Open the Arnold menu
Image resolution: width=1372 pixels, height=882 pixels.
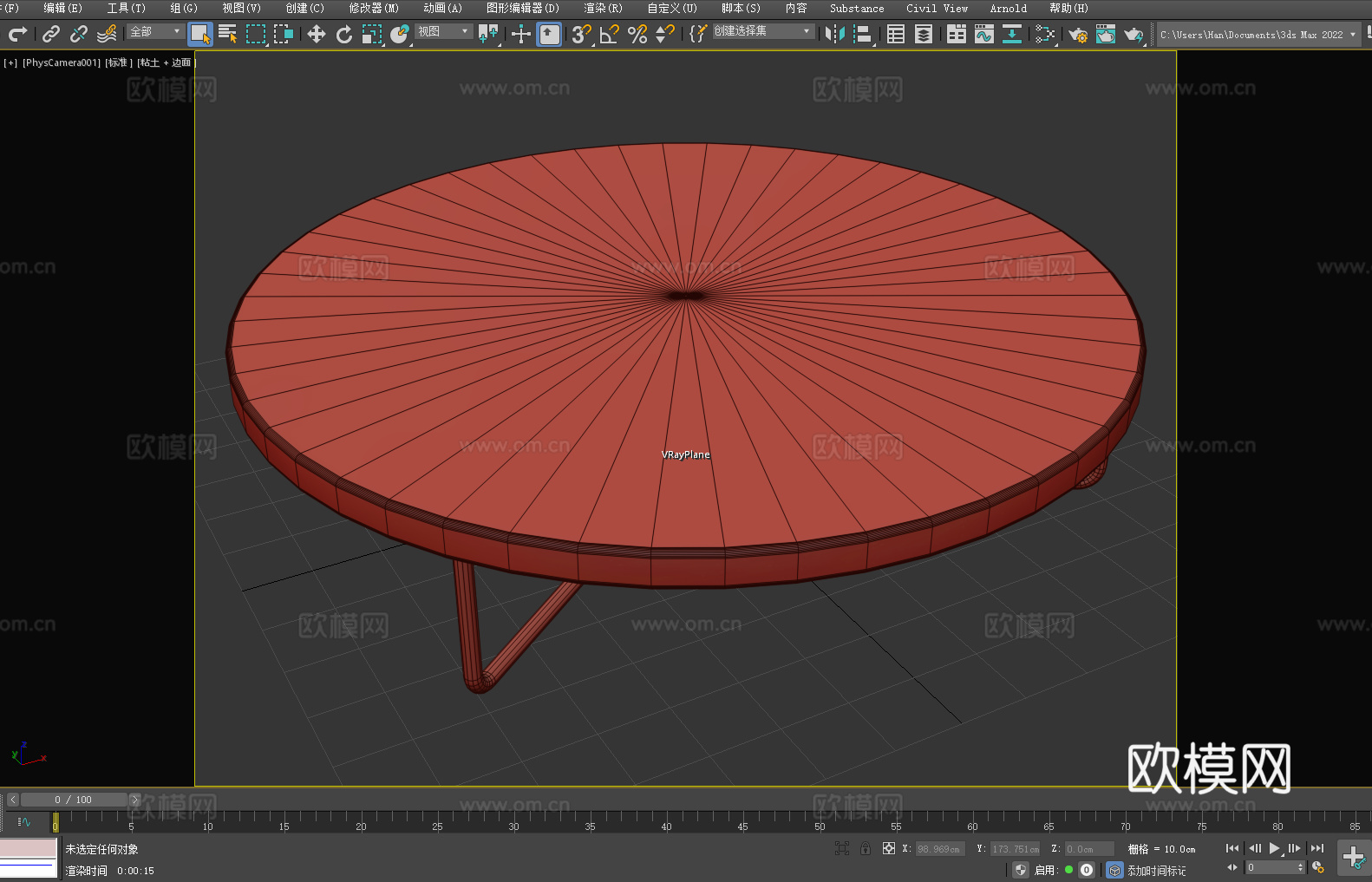tap(1008, 8)
